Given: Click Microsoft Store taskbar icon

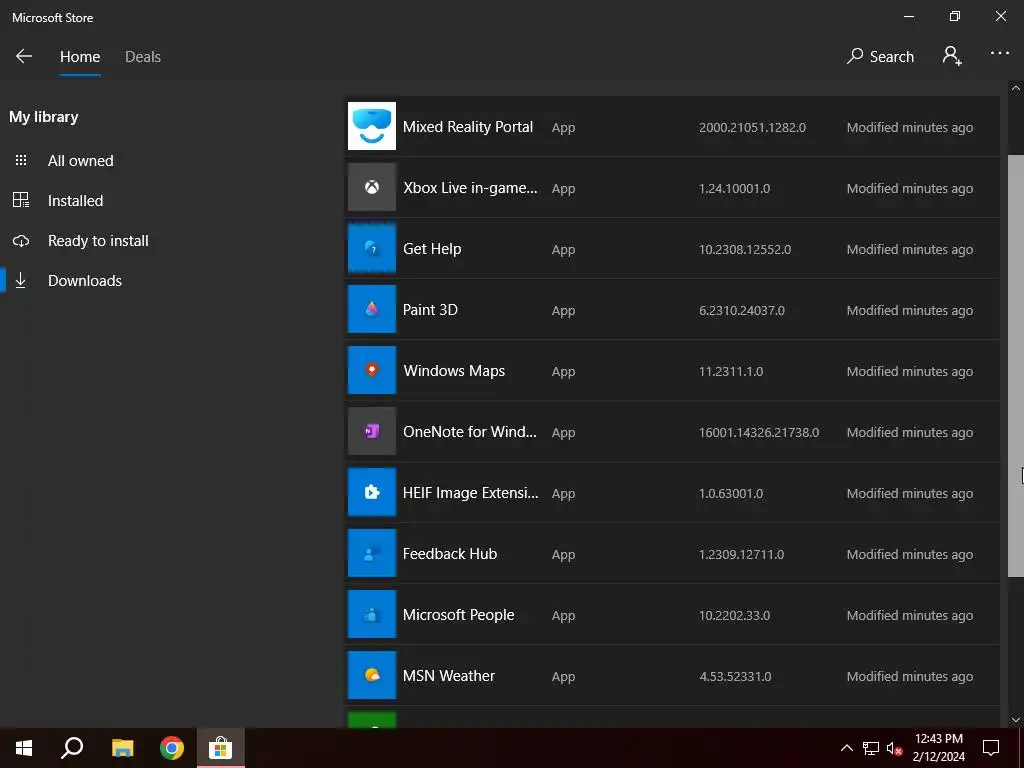Looking at the screenshot, I should point(221,748).
